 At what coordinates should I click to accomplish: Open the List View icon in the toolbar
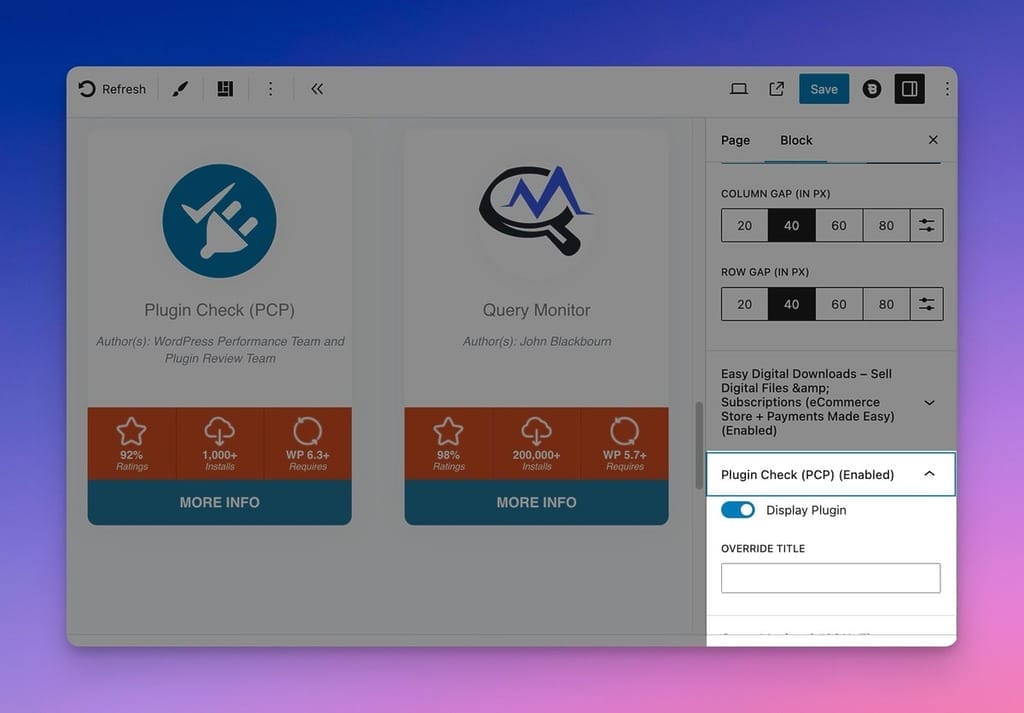[224, 88]
